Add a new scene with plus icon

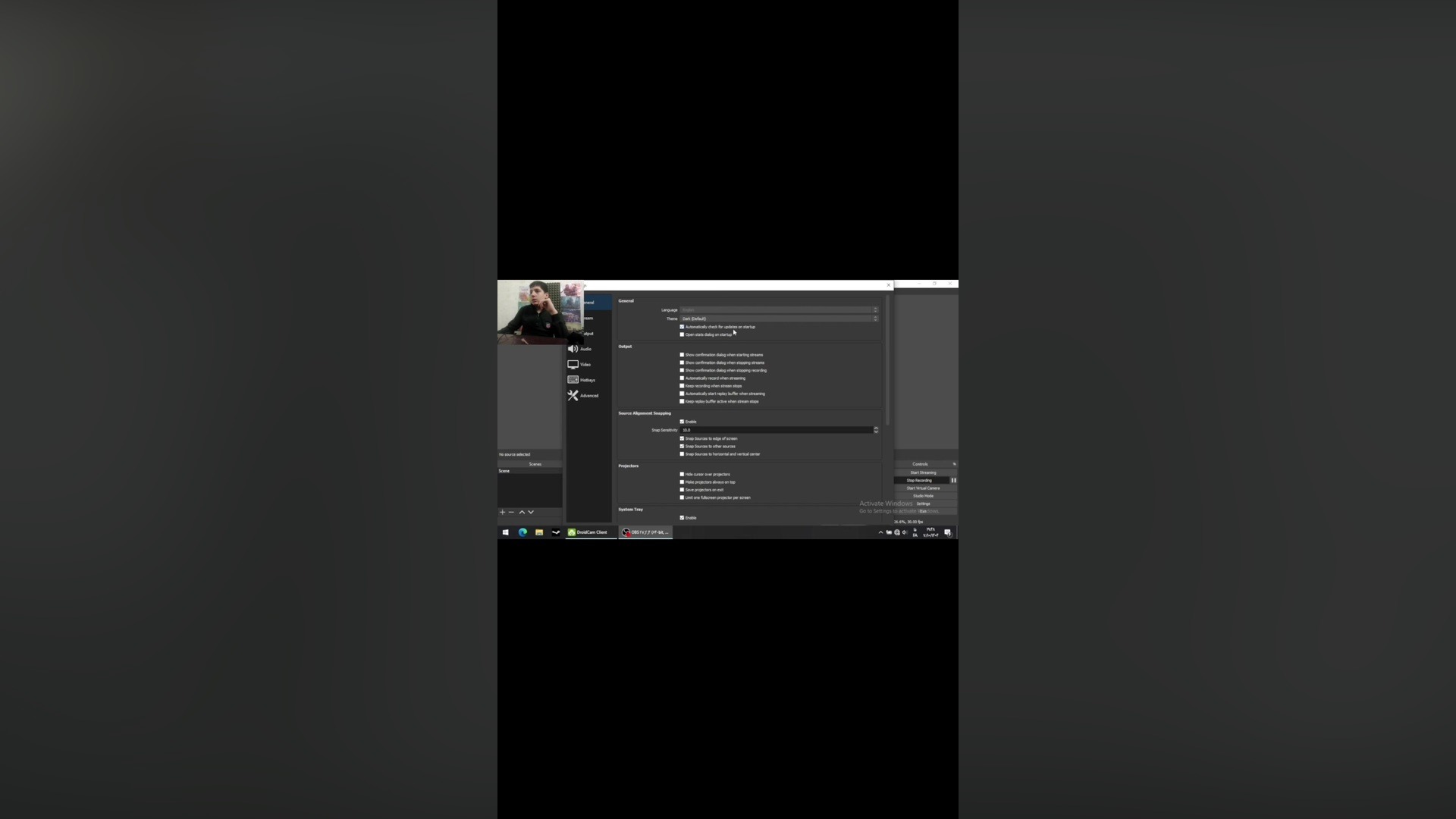(x=502, y=513)
